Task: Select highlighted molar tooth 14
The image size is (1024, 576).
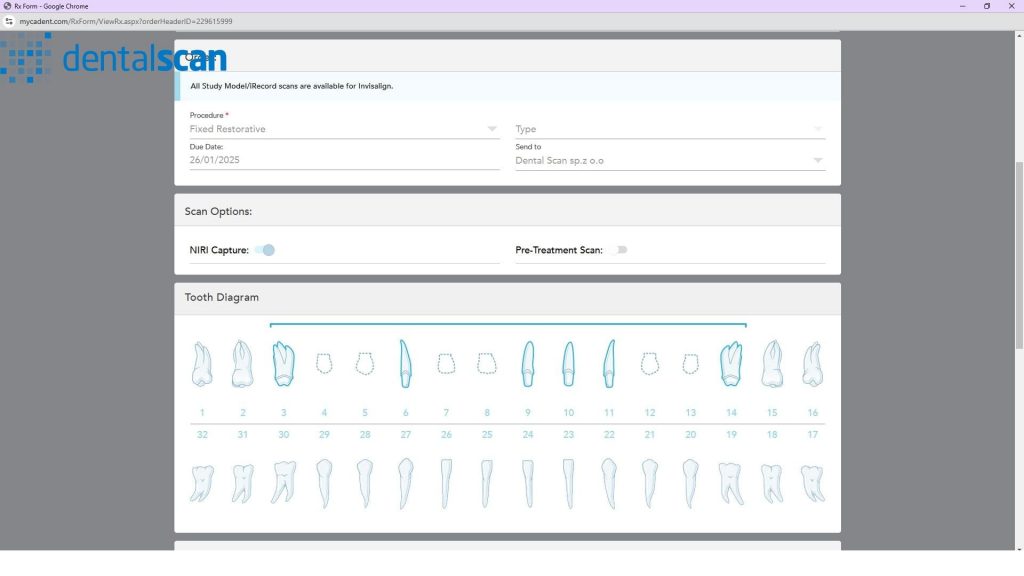Action: pos(731,364)
